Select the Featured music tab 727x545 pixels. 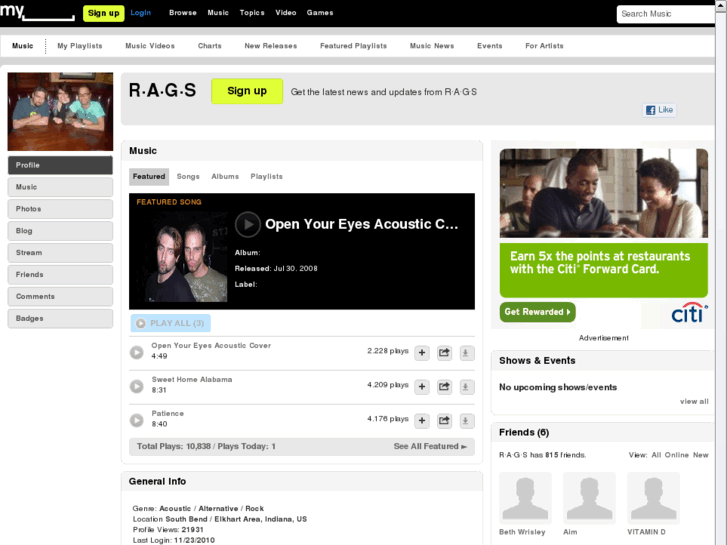(x=149, y=177)
